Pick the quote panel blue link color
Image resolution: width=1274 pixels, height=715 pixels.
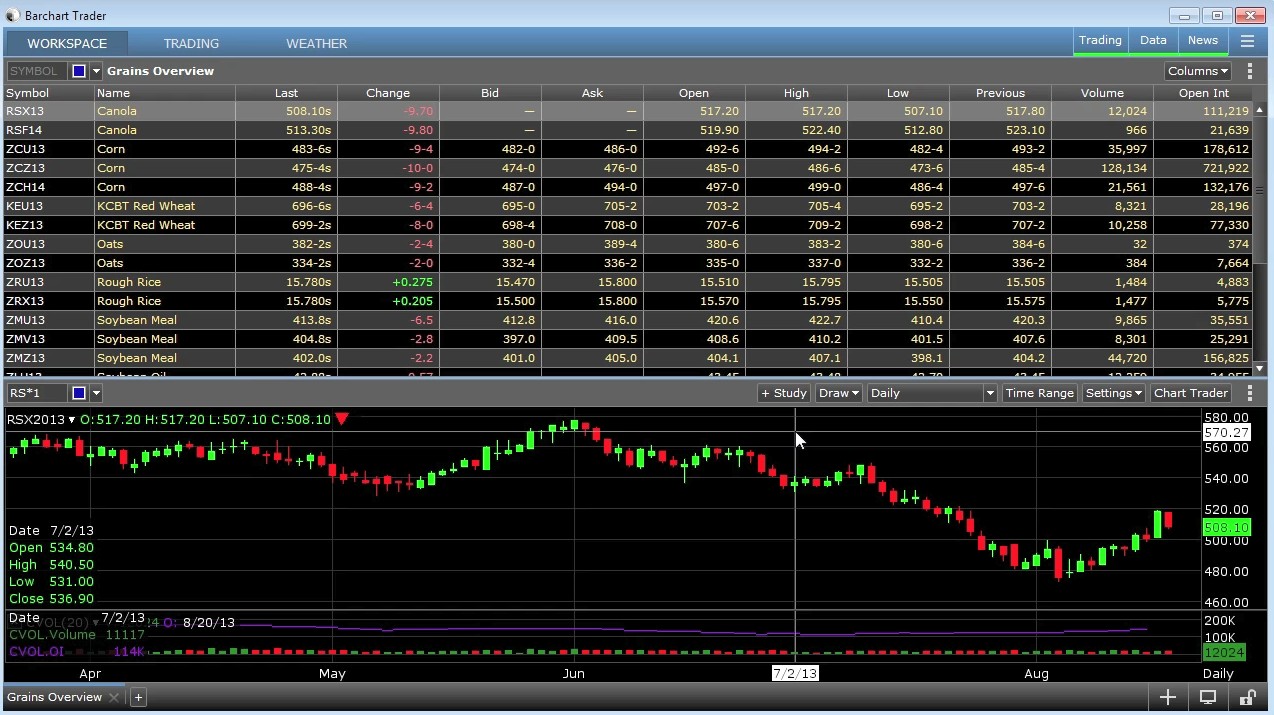tap(79, 71)
